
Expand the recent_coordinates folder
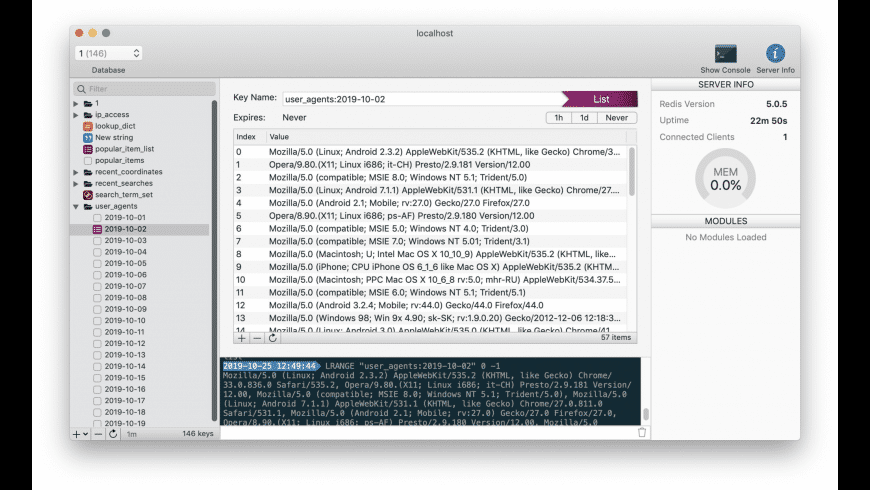pos(76,172)
